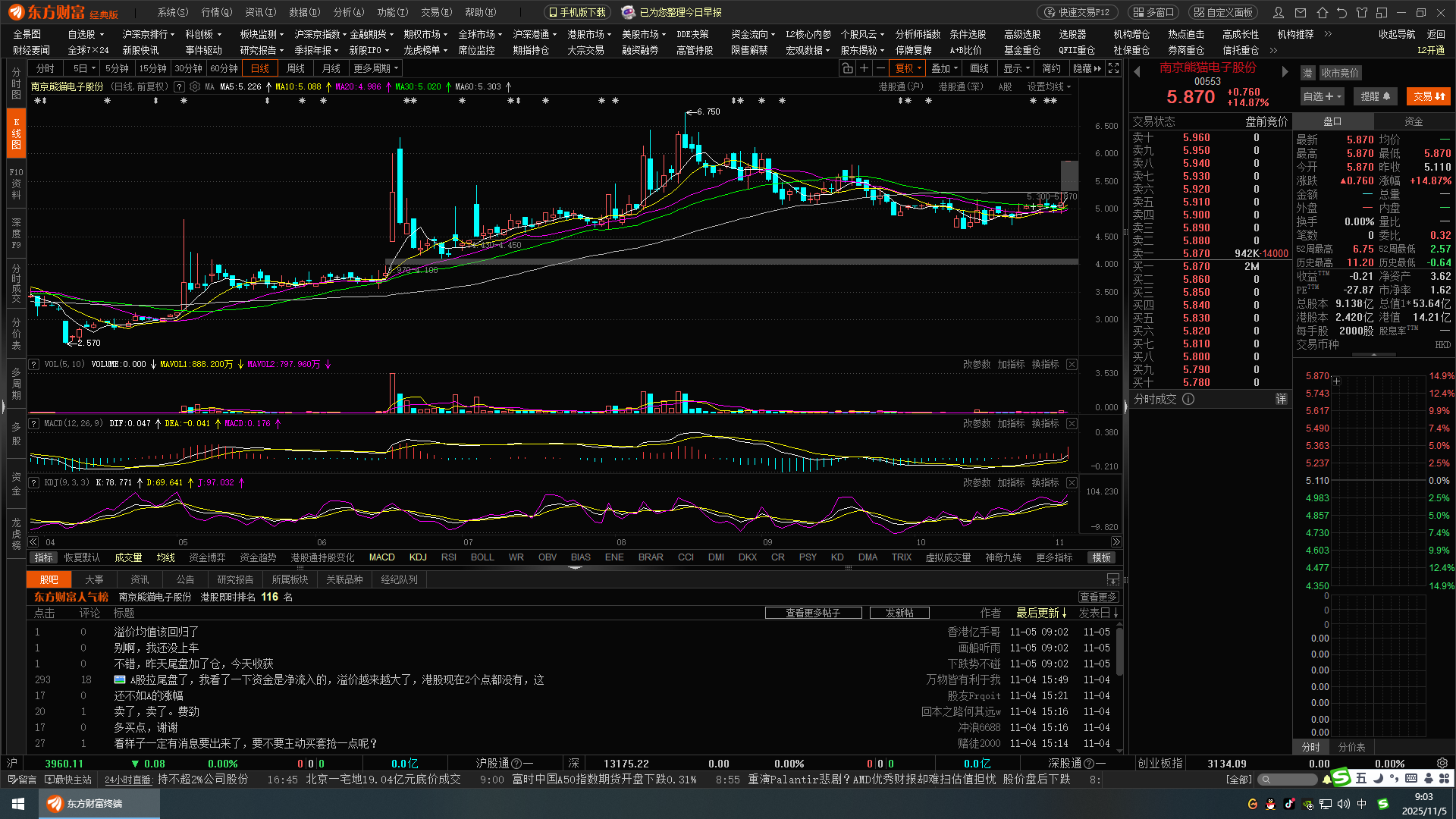Open the 复权 dropdown
The height and width of the screenshot is (819, 1456).
pyautogui.click(x=908, y=68)
